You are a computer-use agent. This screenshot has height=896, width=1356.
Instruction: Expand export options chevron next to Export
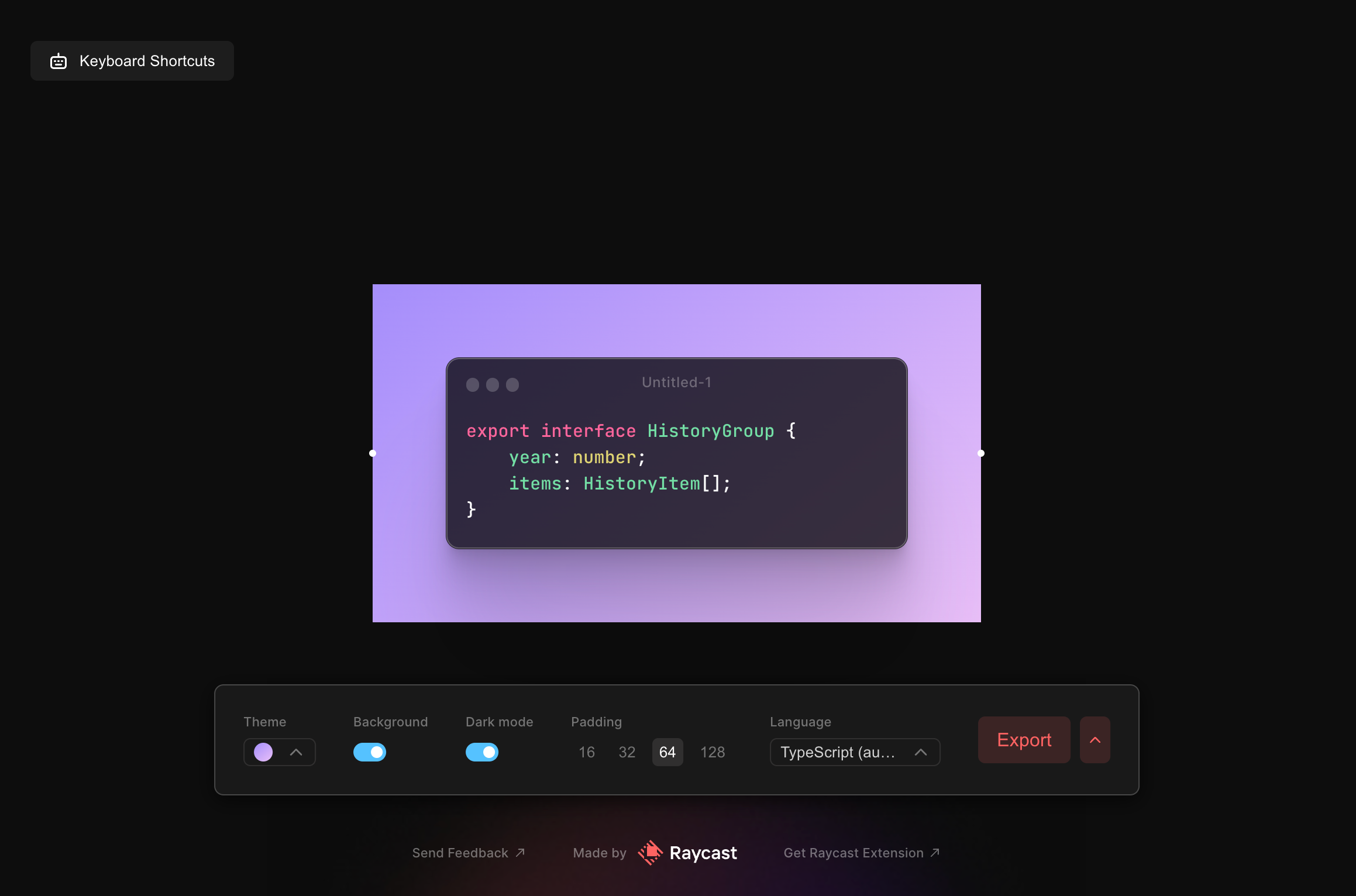pos(1095,740)
